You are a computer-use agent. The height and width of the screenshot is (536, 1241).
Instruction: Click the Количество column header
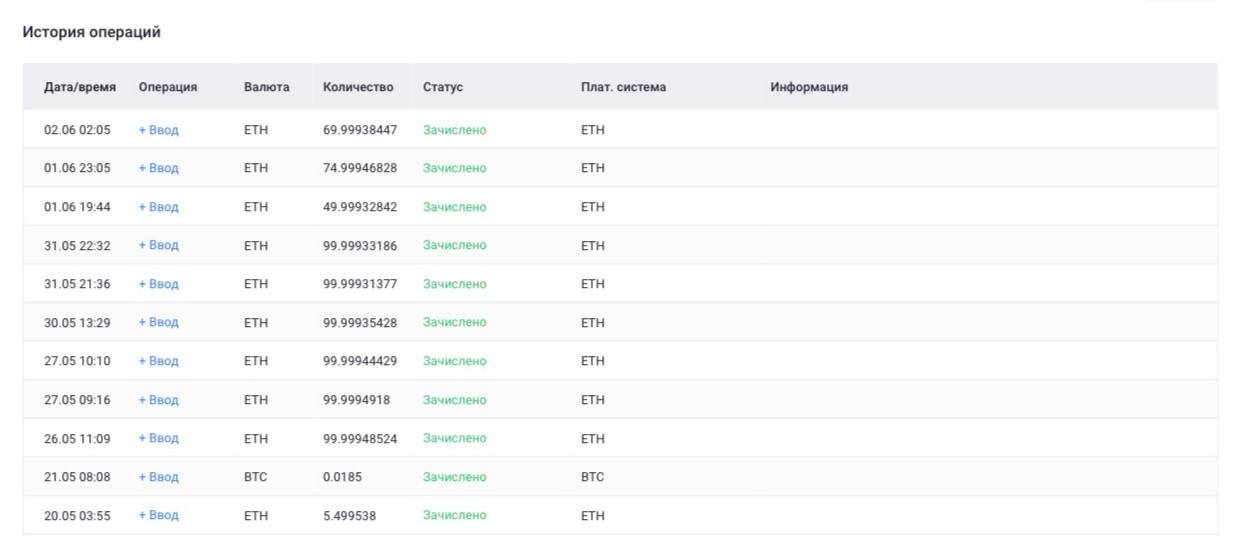(x=358, y=87)
